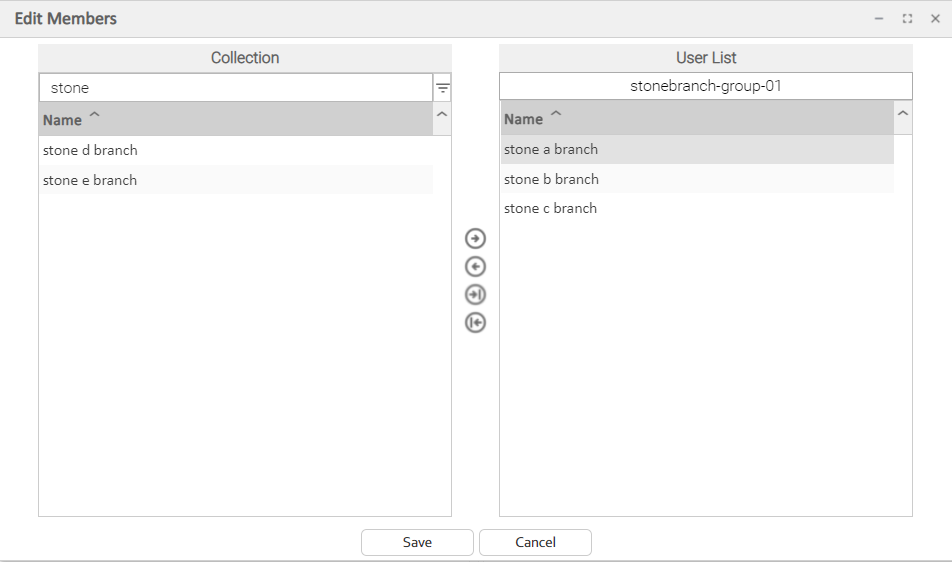Click User List scroll-up arrow
Image resolution: width=952 pixels, height=562 pixels.
(x=903, y=115)
